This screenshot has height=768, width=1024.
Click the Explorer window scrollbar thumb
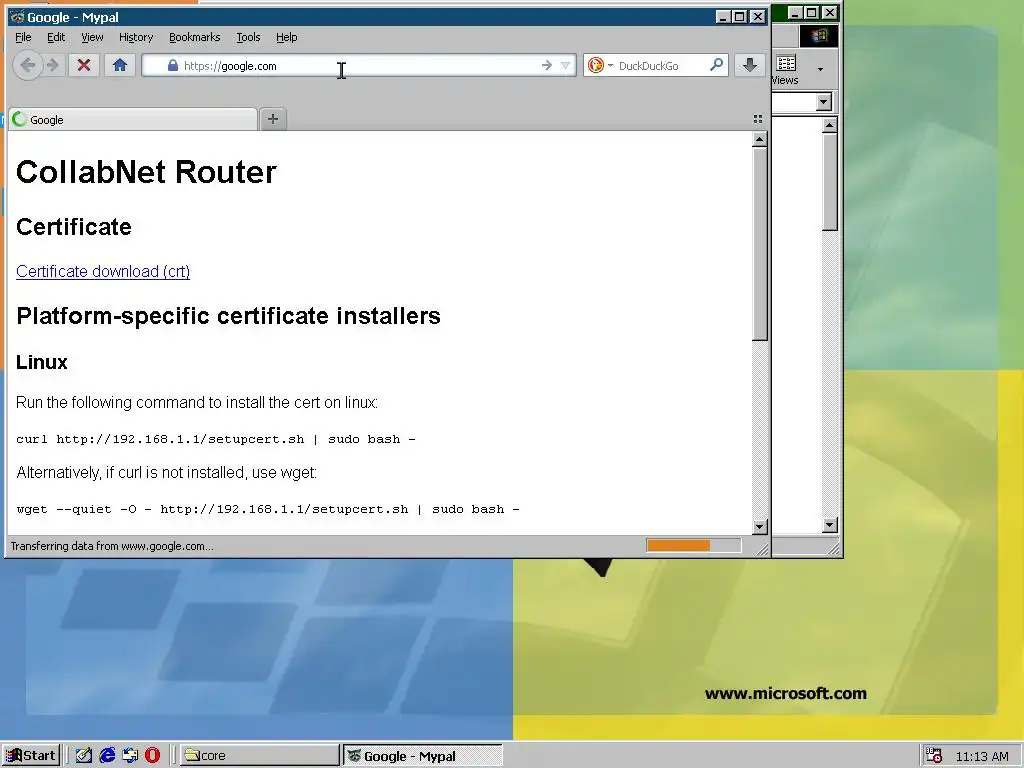(829, 182)
